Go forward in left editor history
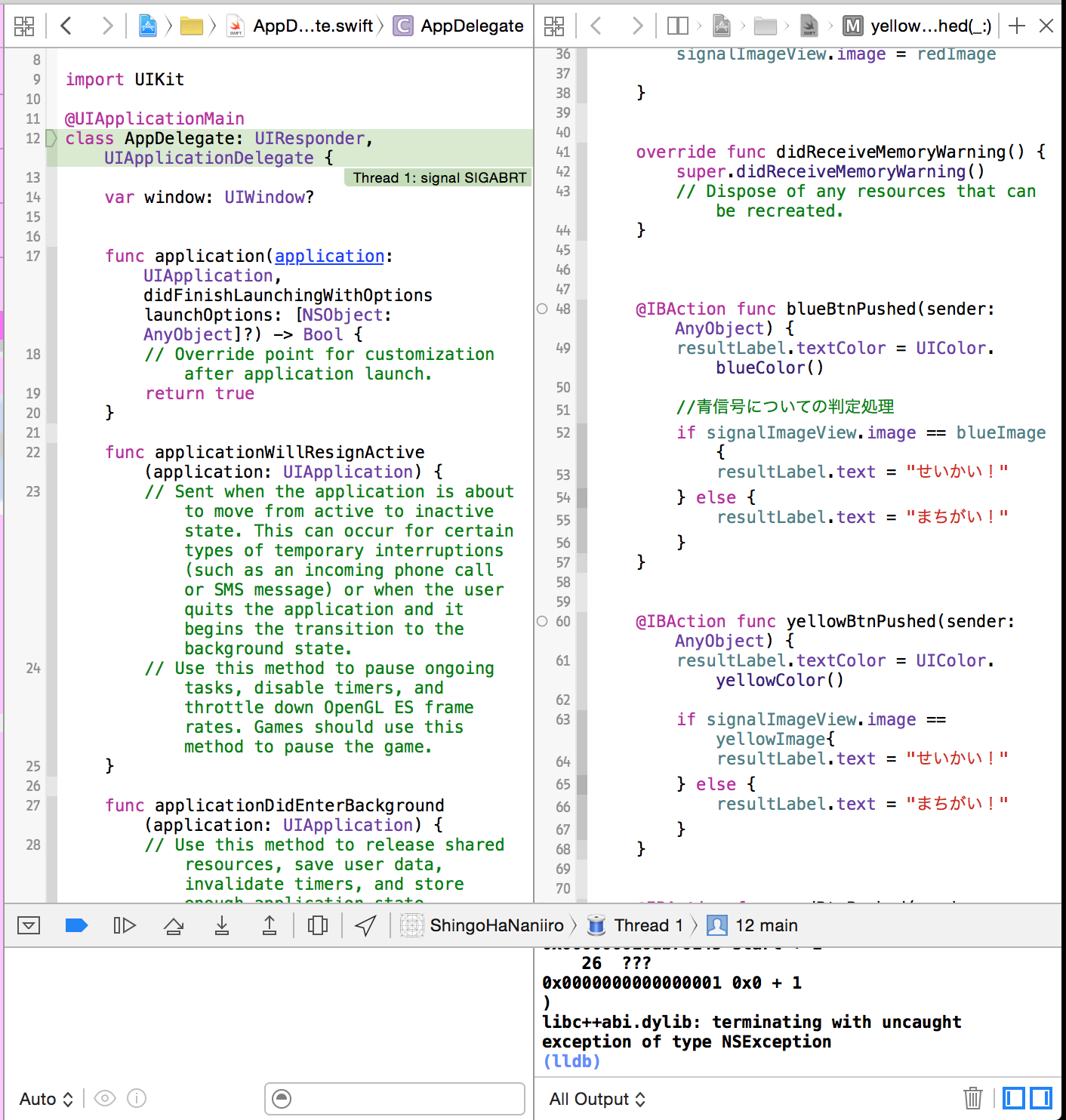The width and height of the screenshot is (1066, 1120). tap(107, 26)
